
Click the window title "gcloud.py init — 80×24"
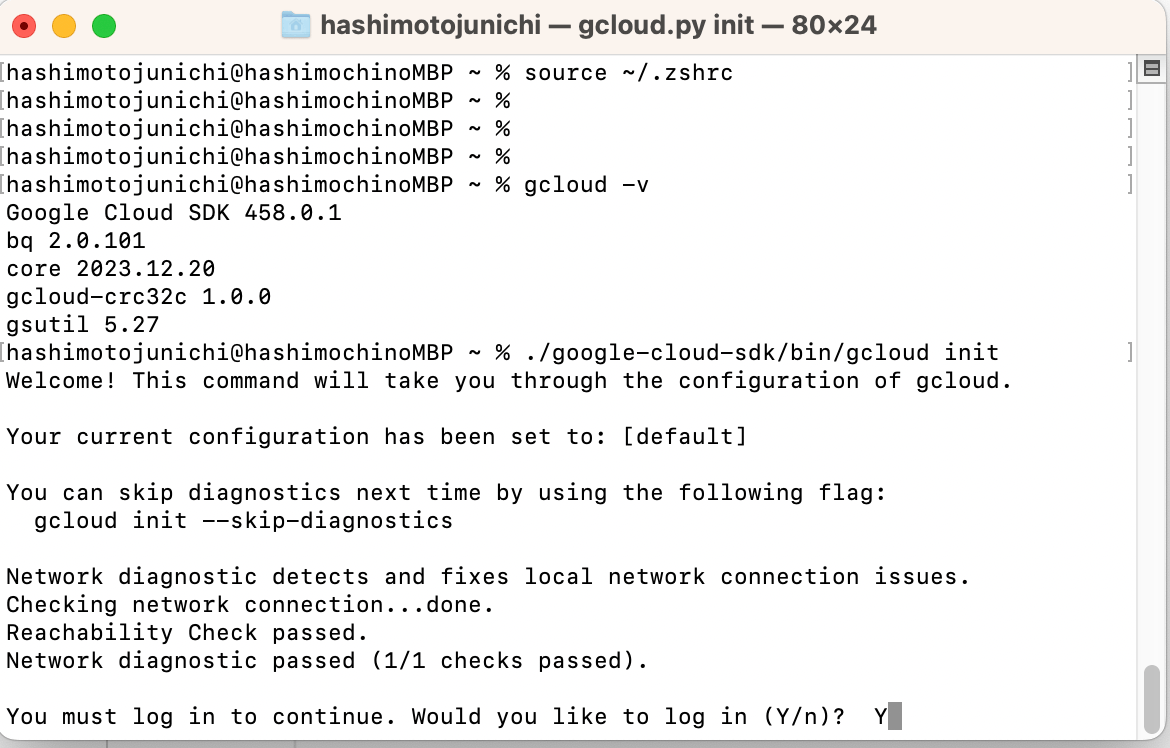(x=727, y=25)
